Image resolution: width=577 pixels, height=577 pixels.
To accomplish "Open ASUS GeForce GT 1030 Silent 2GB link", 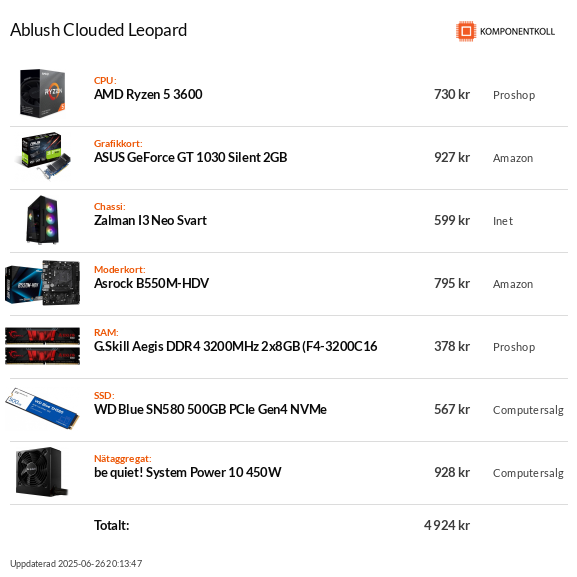I will coord(191,157).
